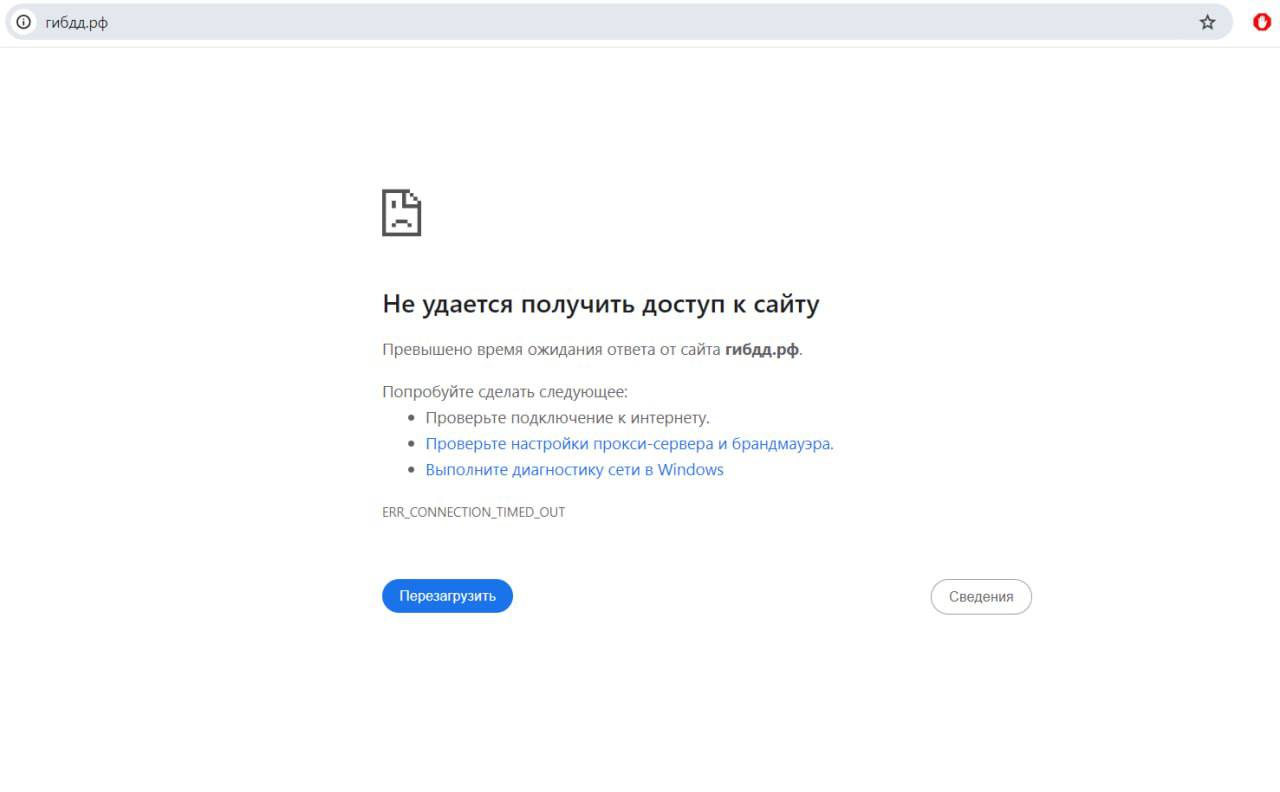Click the sad page error icon
This screenshot has width=1280, height=792.
(401, 213)
